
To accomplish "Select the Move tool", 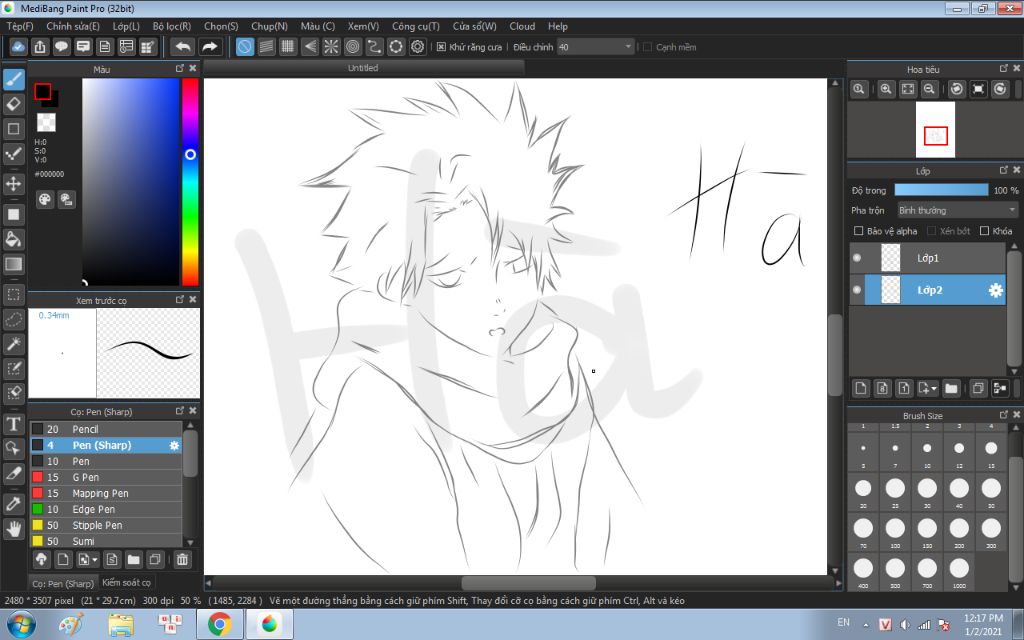I will [14, 184].
